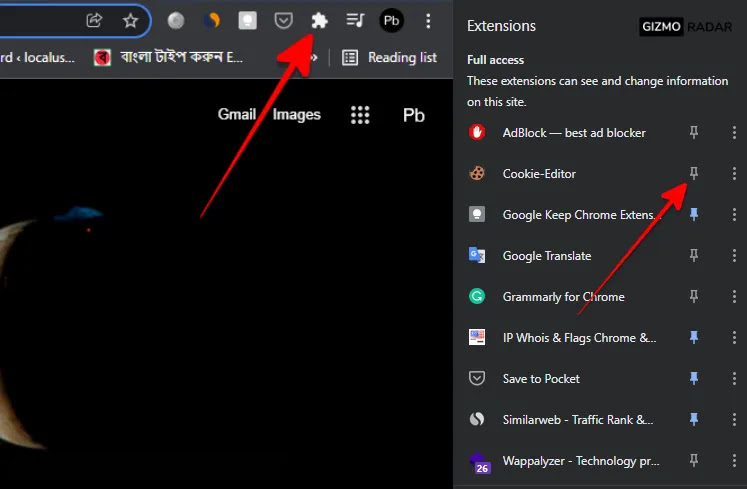This screenshot has width=747, height=489.
Task: Open more options for Save to Pocket
Action: click(x=734, y=378)
